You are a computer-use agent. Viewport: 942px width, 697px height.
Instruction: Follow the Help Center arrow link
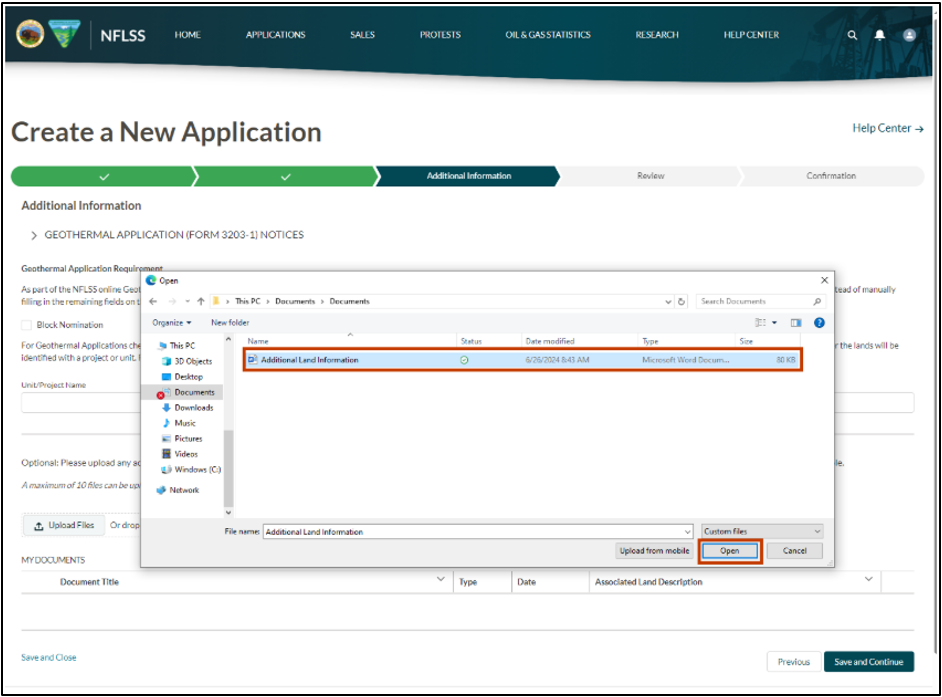point(888,129)
